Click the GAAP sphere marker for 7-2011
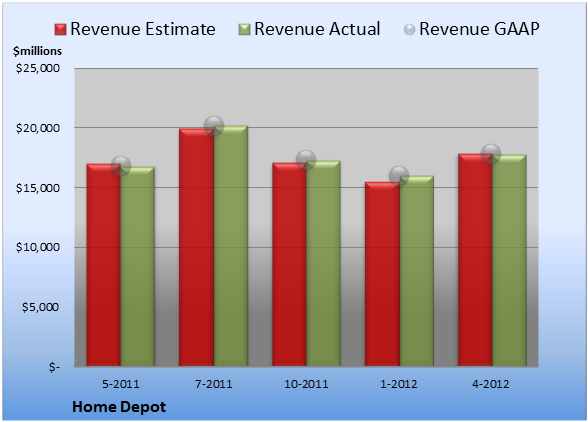This screenshot has height=422, width=588. point(214,126)
